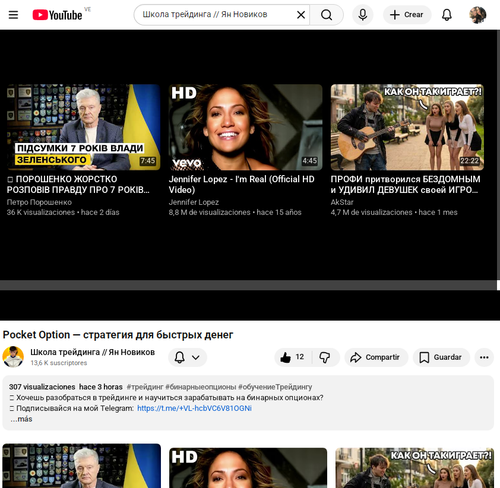Click the #обучениеТрейдингу hashtag
The height and width of the screenshot is (488, 500).
click(275, 387)
